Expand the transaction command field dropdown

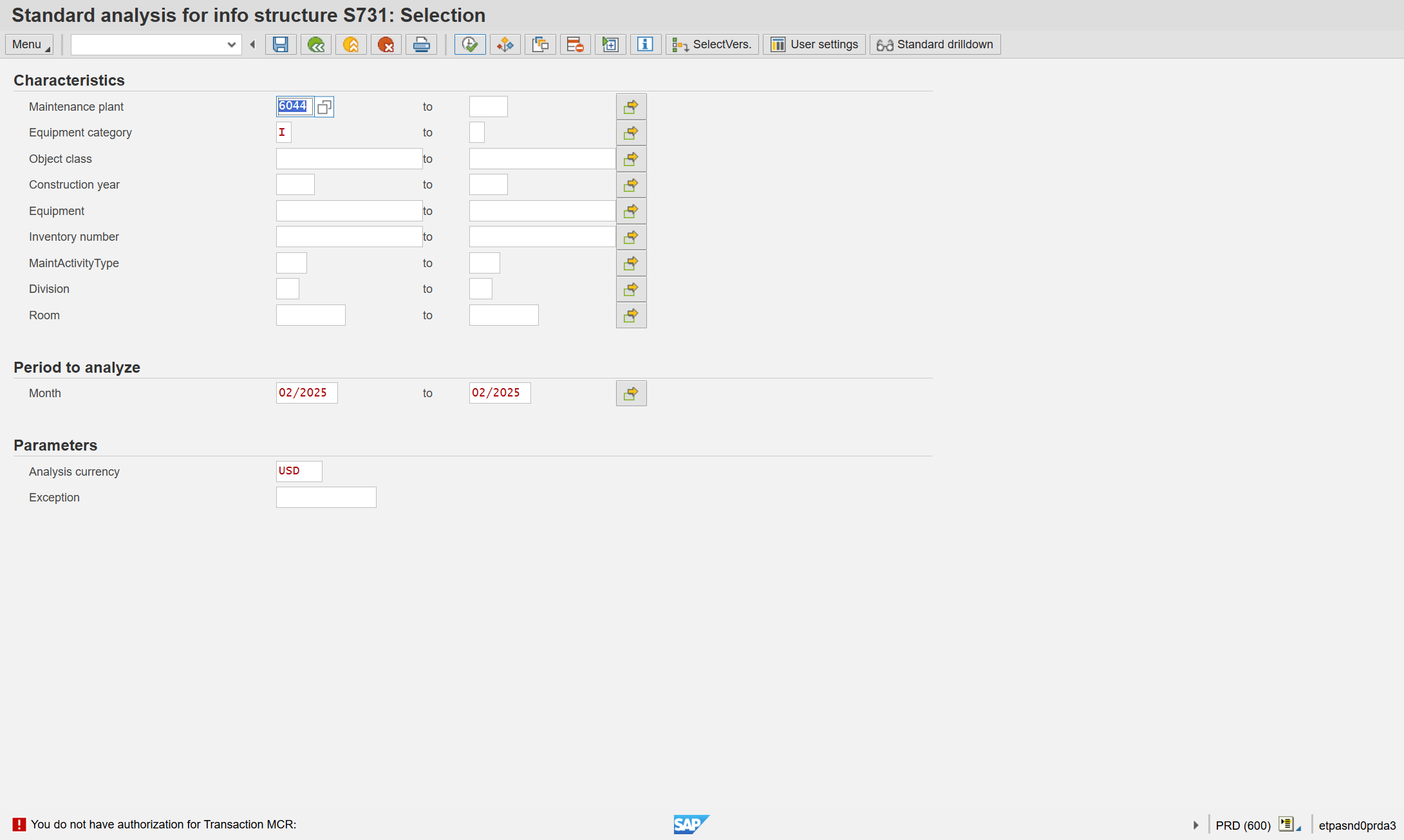click(x=232, y=44)
